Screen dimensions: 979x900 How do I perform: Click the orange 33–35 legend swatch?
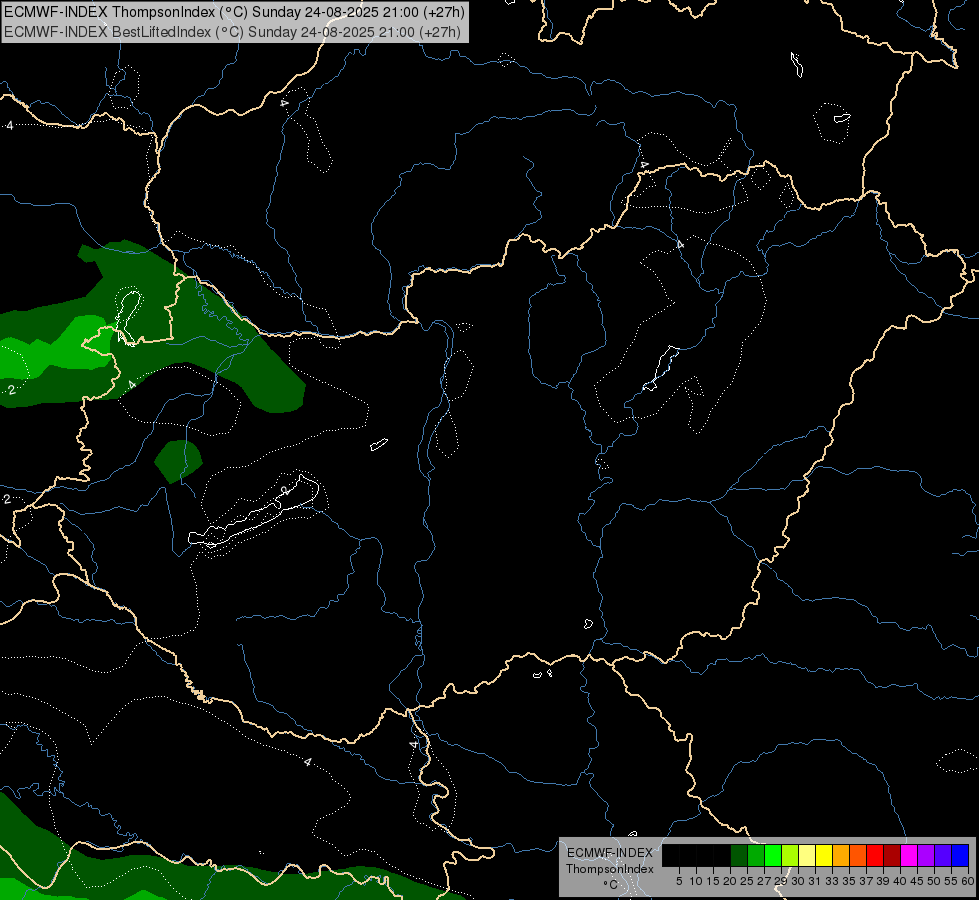click(x=841, y=855)
